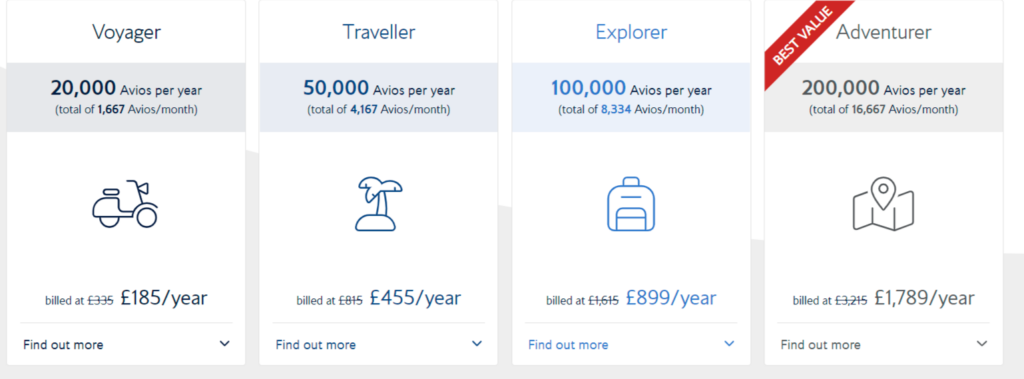
Task: Click the £1,789/year Adventurer price
Action: click(x=924, y=298)
